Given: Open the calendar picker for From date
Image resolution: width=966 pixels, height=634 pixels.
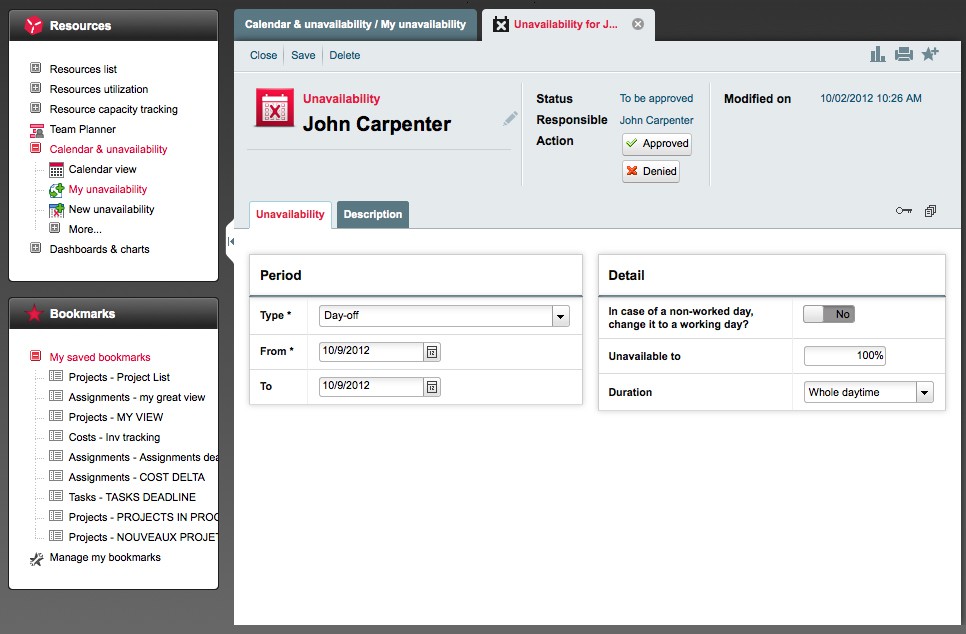Looking at the screenshot, I should coord(432,351).
